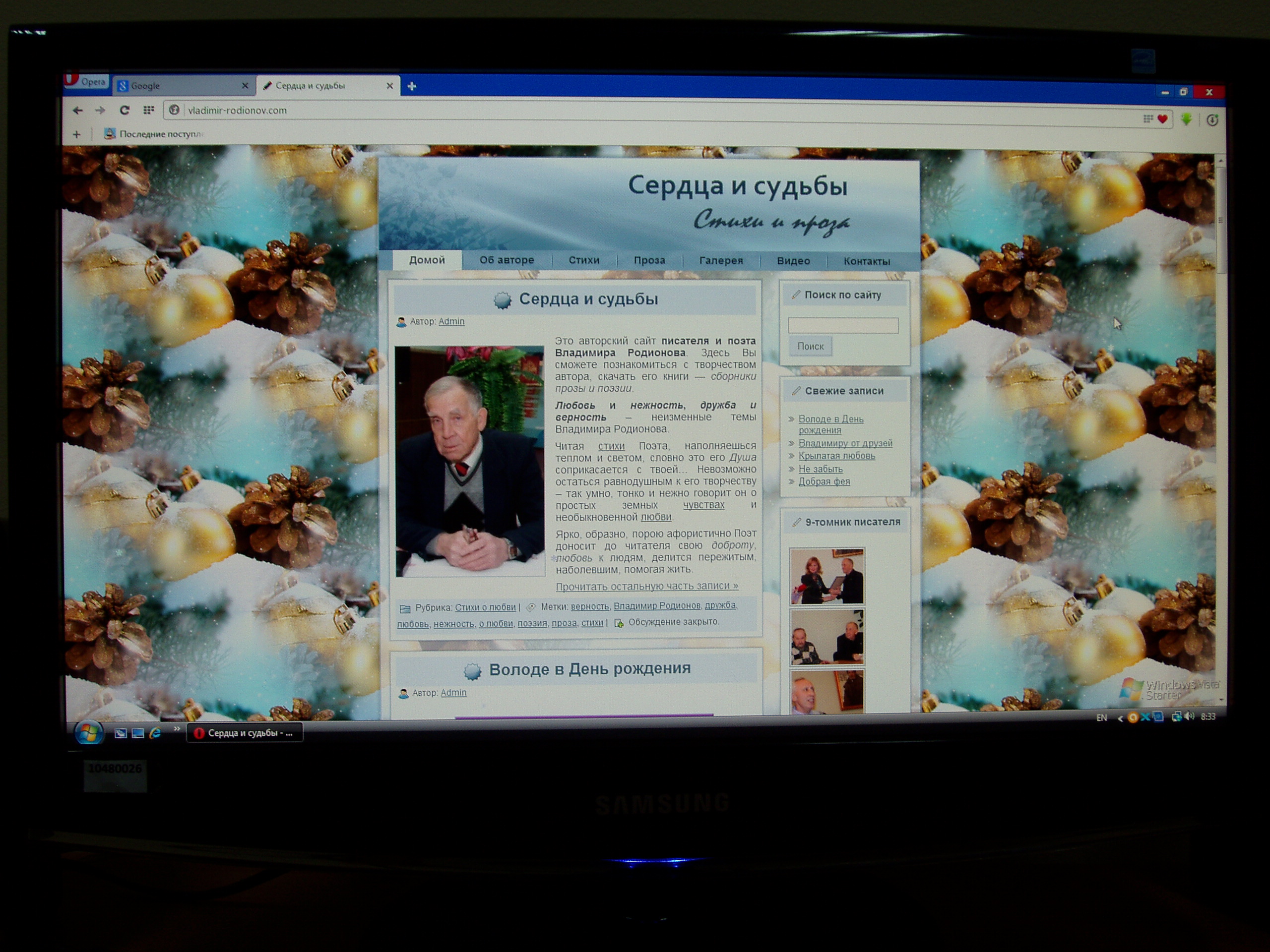Open first 9-томник photo with woman

(x=826, y=576)
